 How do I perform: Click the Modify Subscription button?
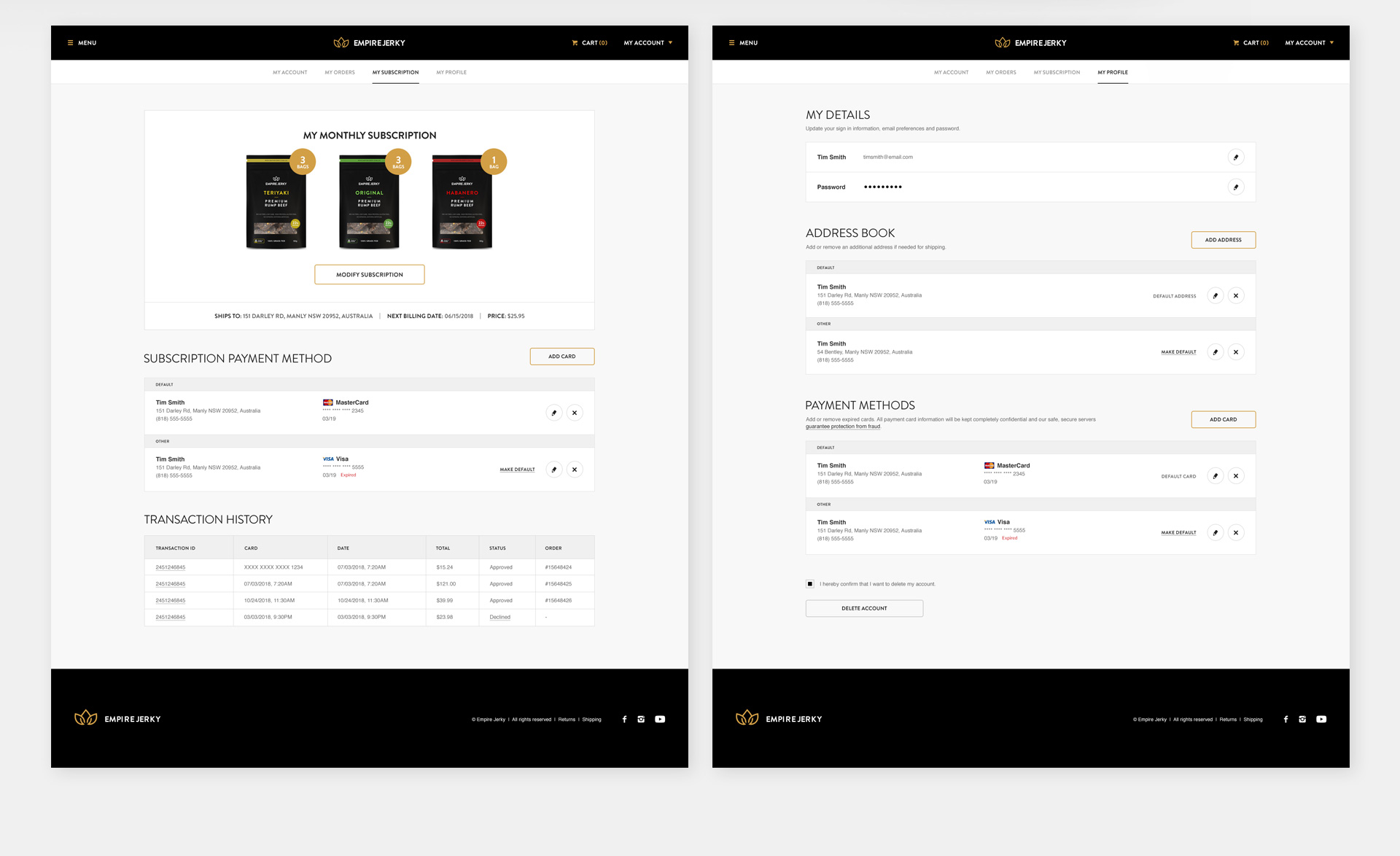click(369, 275)
